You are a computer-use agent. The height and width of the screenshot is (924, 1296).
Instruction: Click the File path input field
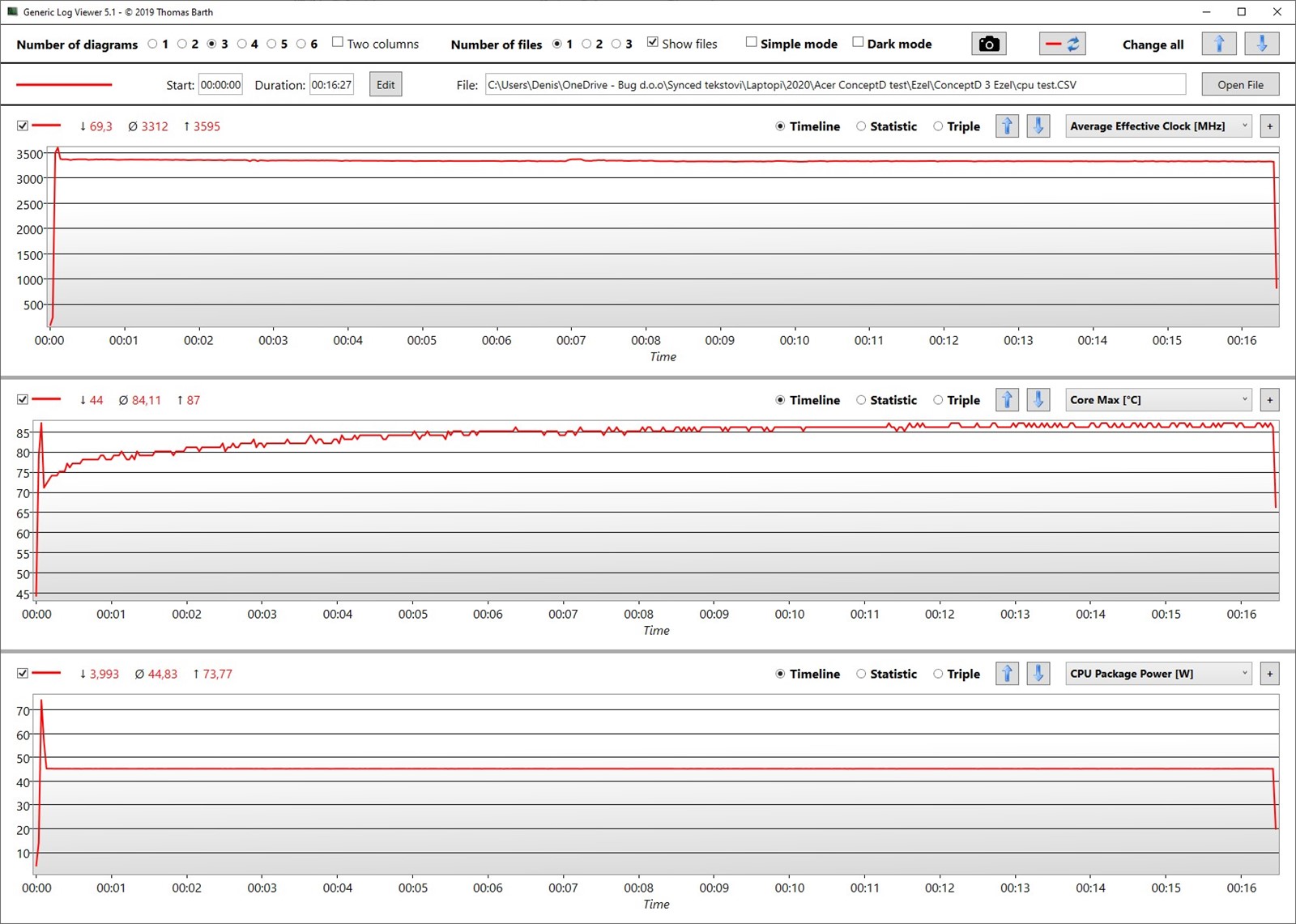pyautogui.click(x=834, y=85)
